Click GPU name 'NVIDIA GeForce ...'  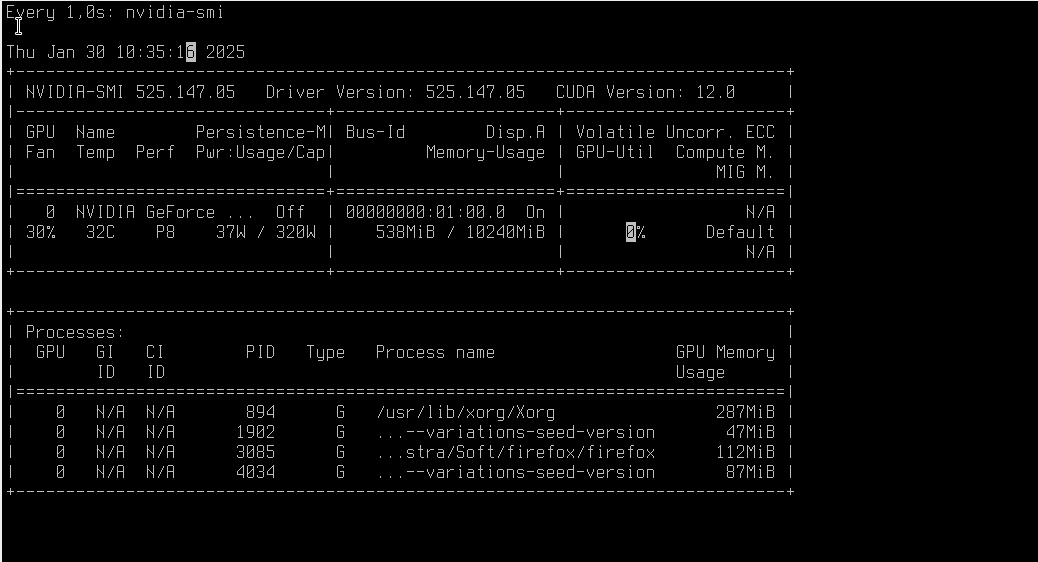(x=165, y=212)
